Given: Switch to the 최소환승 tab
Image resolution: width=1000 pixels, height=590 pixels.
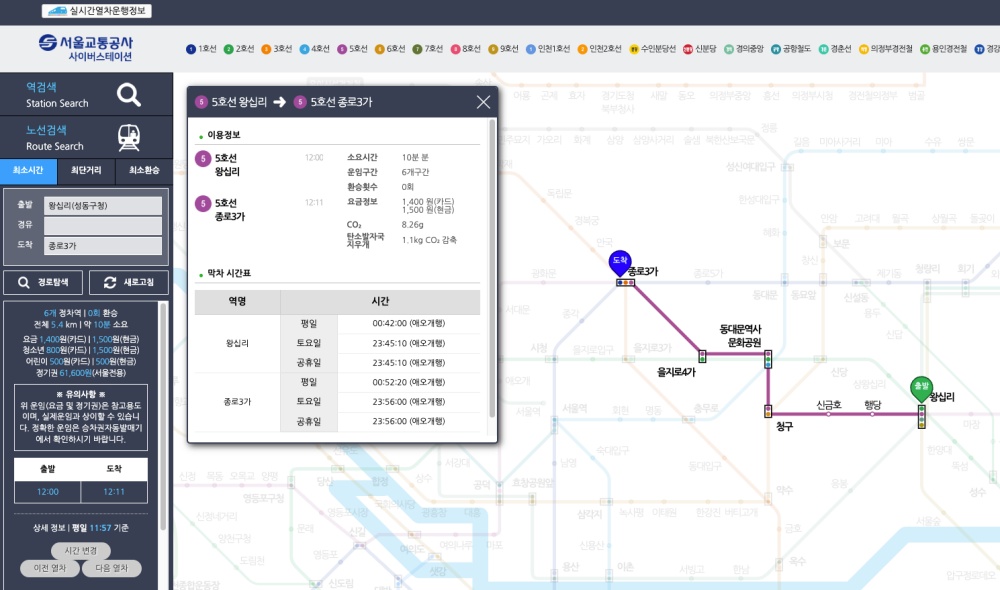Looking at the screenshot, I should pos(144,171).
